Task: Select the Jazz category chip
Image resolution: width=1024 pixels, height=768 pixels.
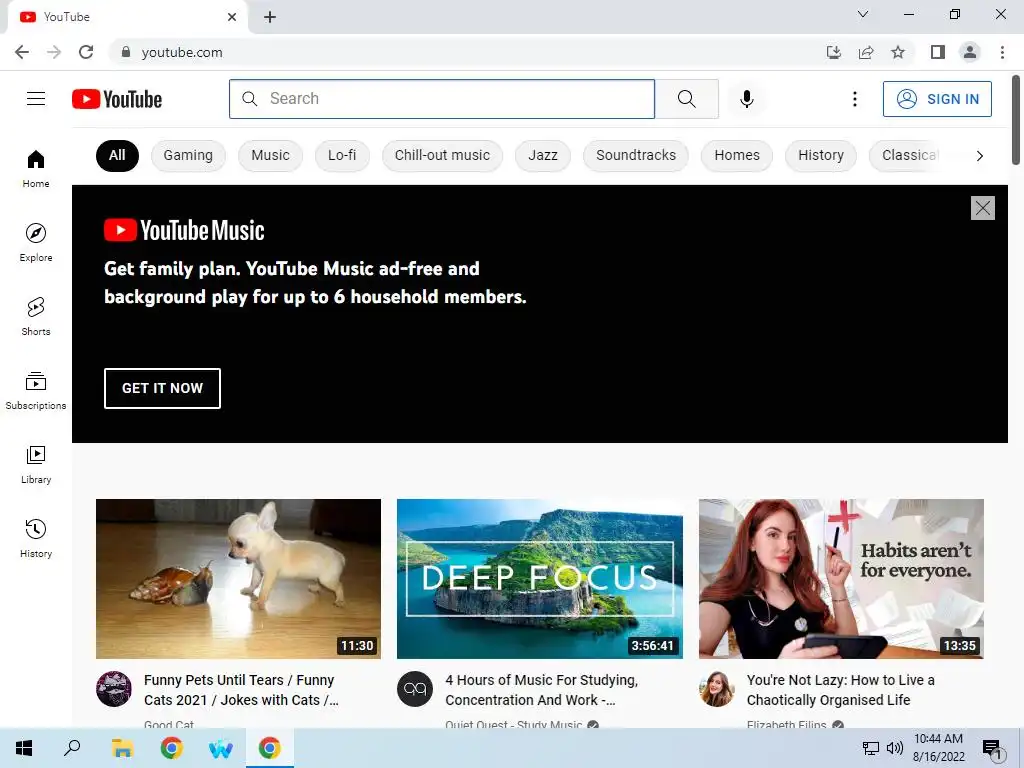Action: click(543, 155)
